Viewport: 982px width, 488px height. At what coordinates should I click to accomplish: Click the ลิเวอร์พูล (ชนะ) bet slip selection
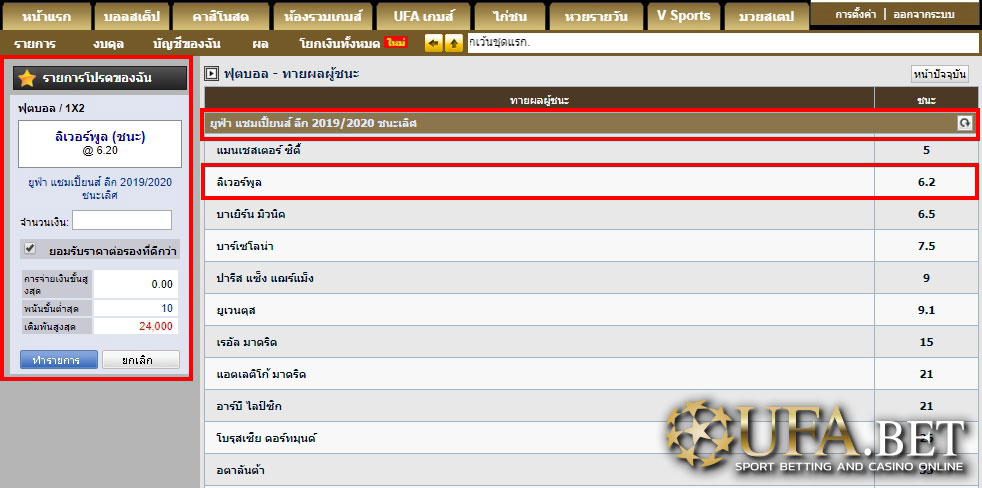100,143
